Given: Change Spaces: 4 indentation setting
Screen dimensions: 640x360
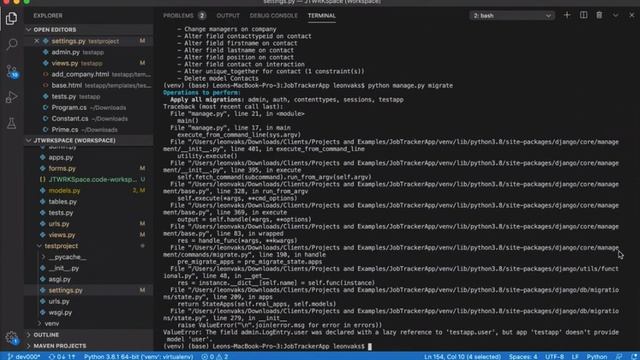Looking at the screenshot, I should coord(523,356).
